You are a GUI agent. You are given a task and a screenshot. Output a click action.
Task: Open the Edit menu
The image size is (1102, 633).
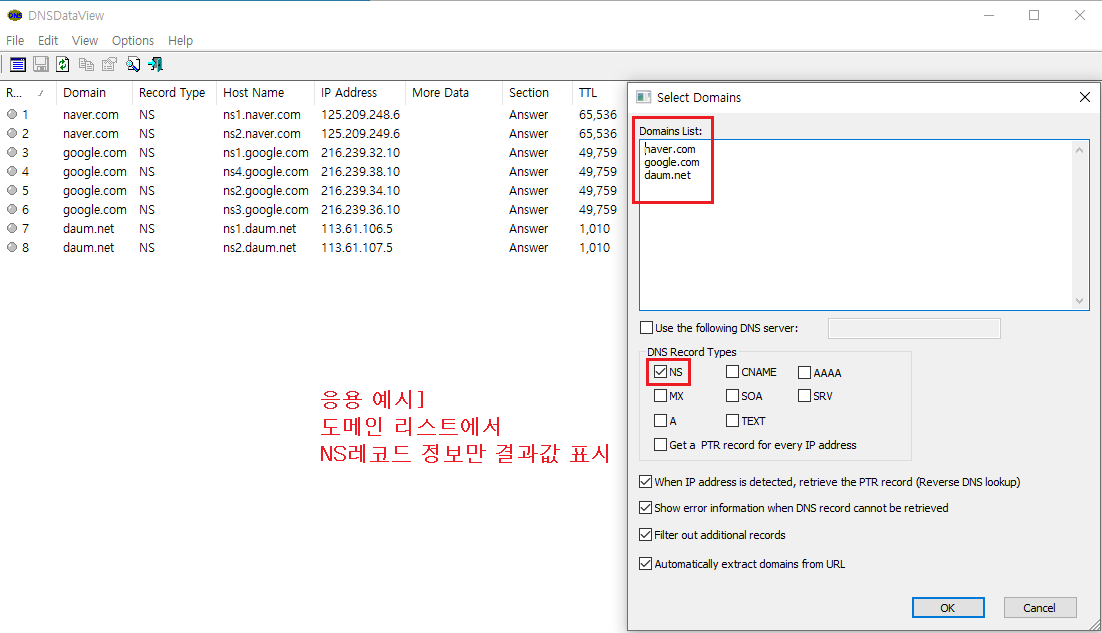pyautogui.click(x=48, y=41)
